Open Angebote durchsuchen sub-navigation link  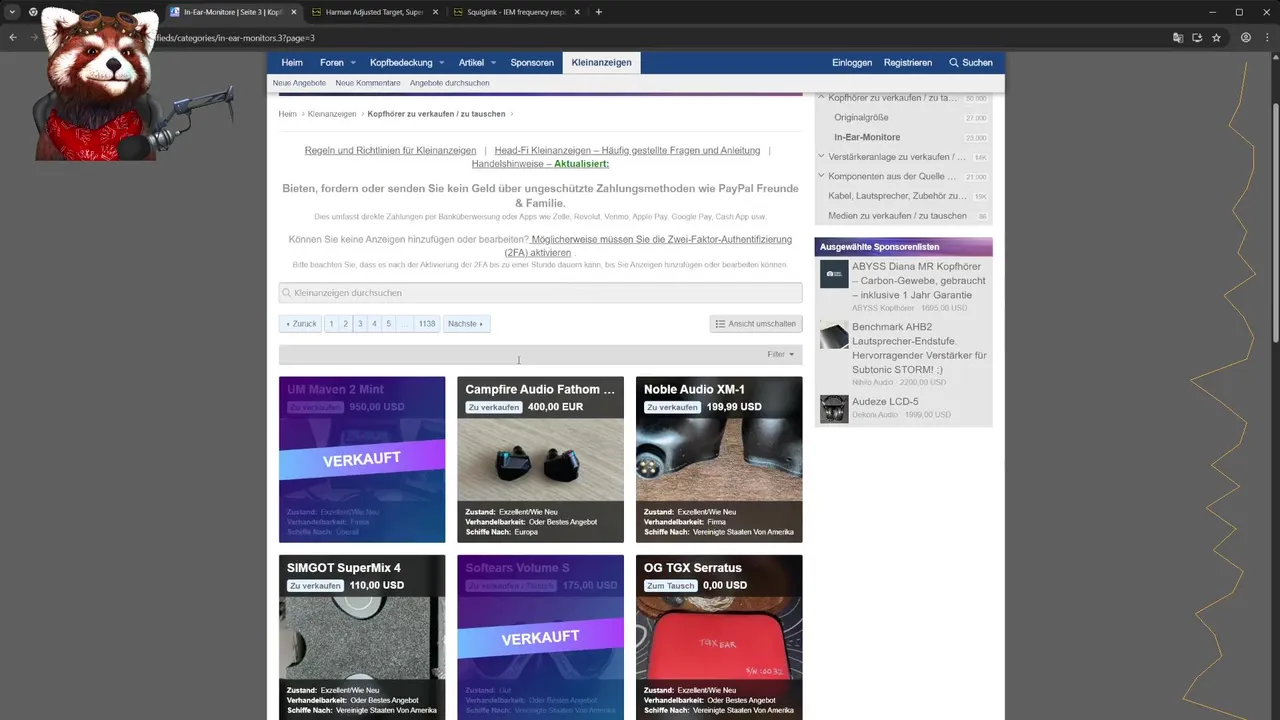click(449, 83)
